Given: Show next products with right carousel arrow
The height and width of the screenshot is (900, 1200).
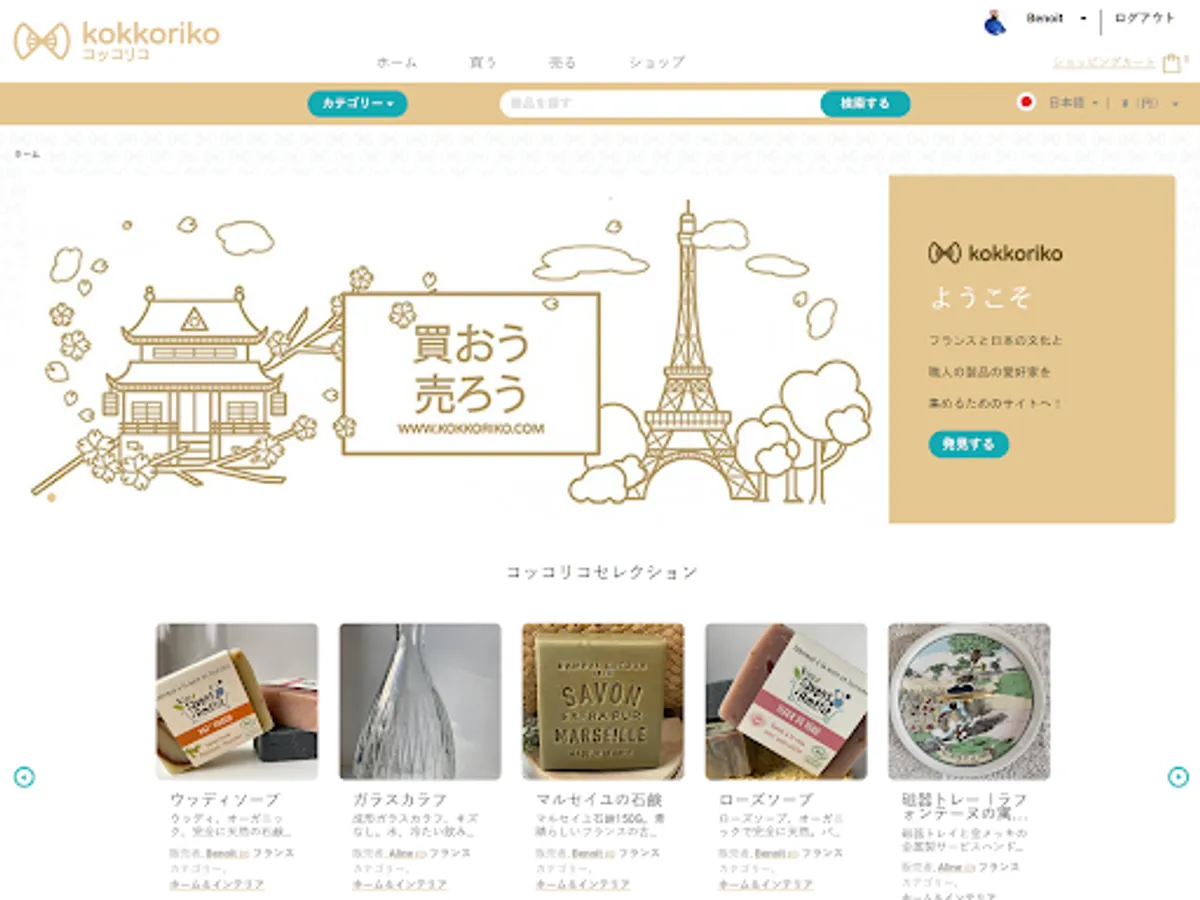Looking at the screenshot, I should (1178, 776).
